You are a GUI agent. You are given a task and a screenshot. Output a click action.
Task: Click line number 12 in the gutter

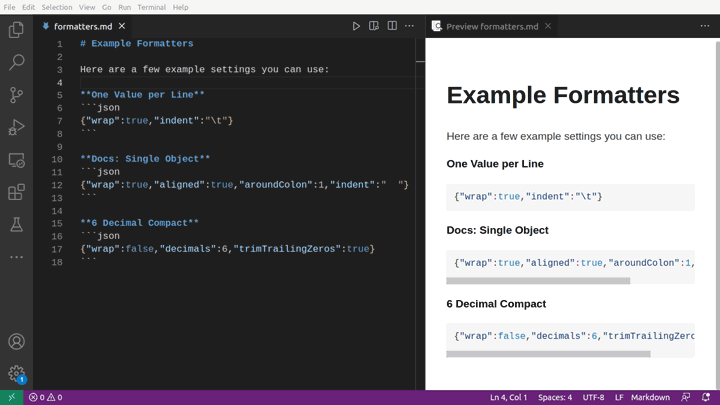click(x=57, y=185)
